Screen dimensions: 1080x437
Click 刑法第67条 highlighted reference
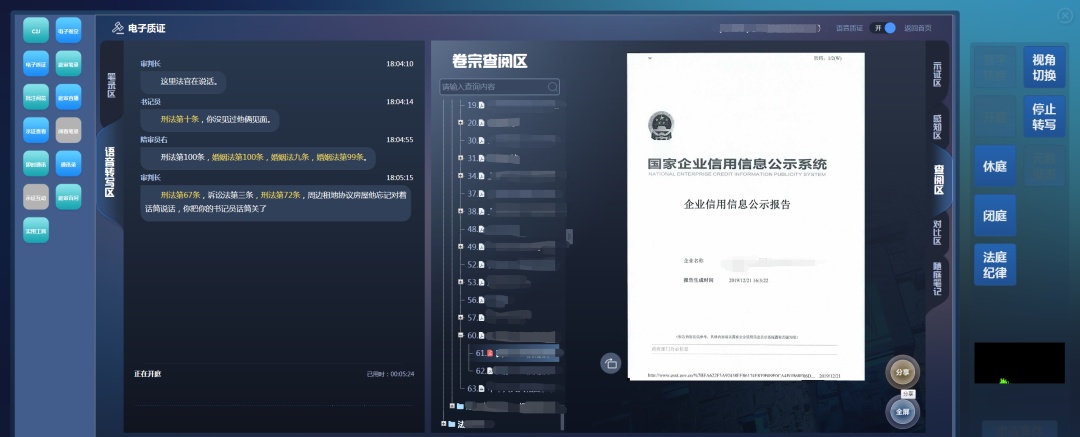[180, 195]
